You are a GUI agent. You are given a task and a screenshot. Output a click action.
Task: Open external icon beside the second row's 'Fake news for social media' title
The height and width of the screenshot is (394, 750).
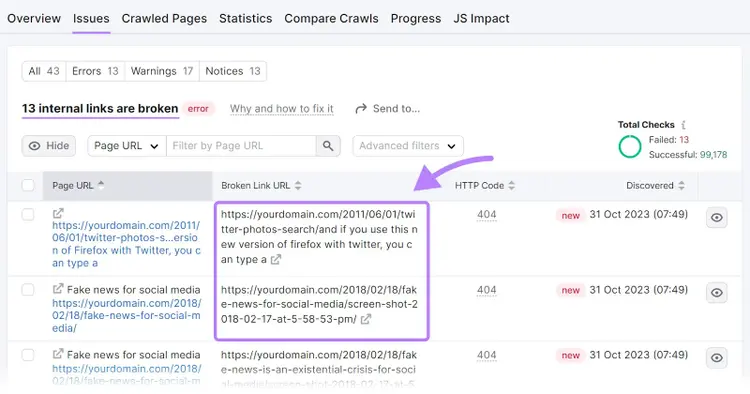58,289
